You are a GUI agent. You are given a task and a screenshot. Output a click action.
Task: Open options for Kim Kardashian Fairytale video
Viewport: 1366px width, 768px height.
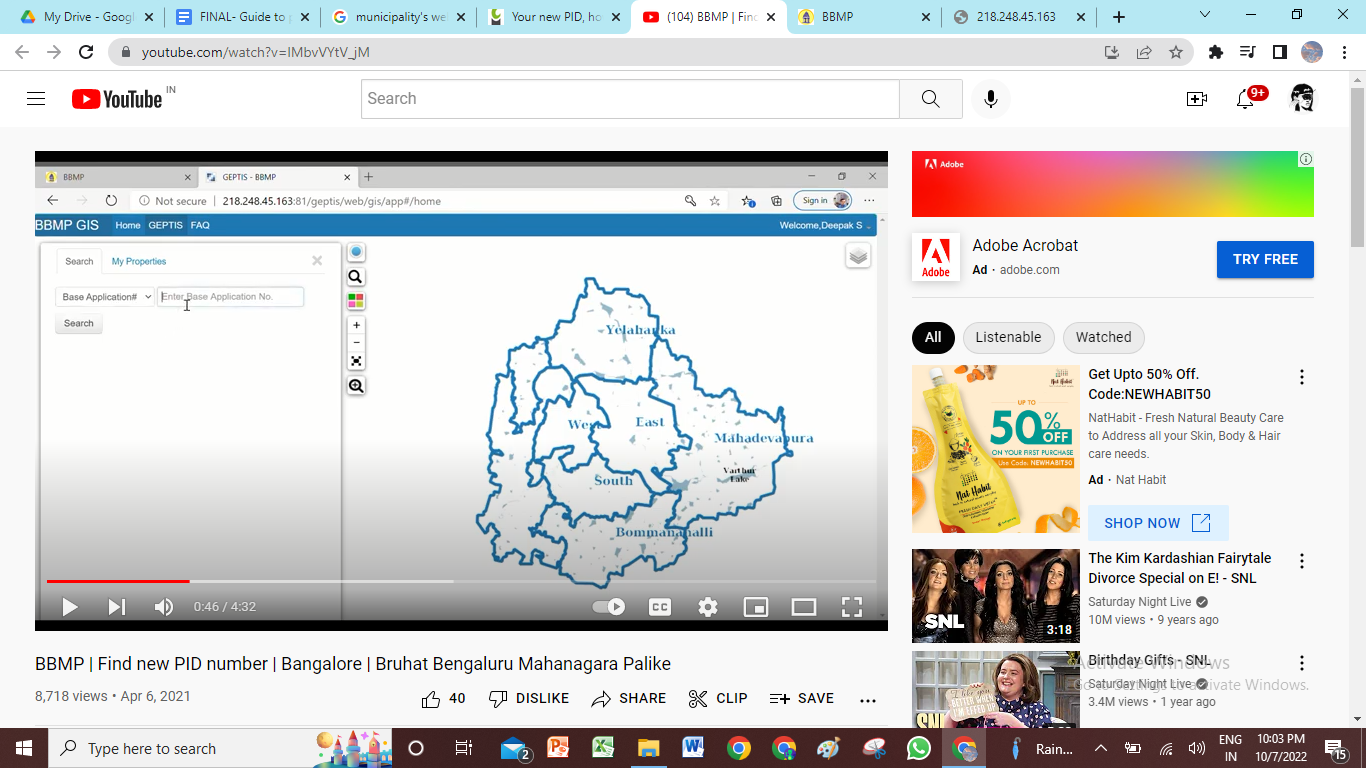coord(1302,561)
